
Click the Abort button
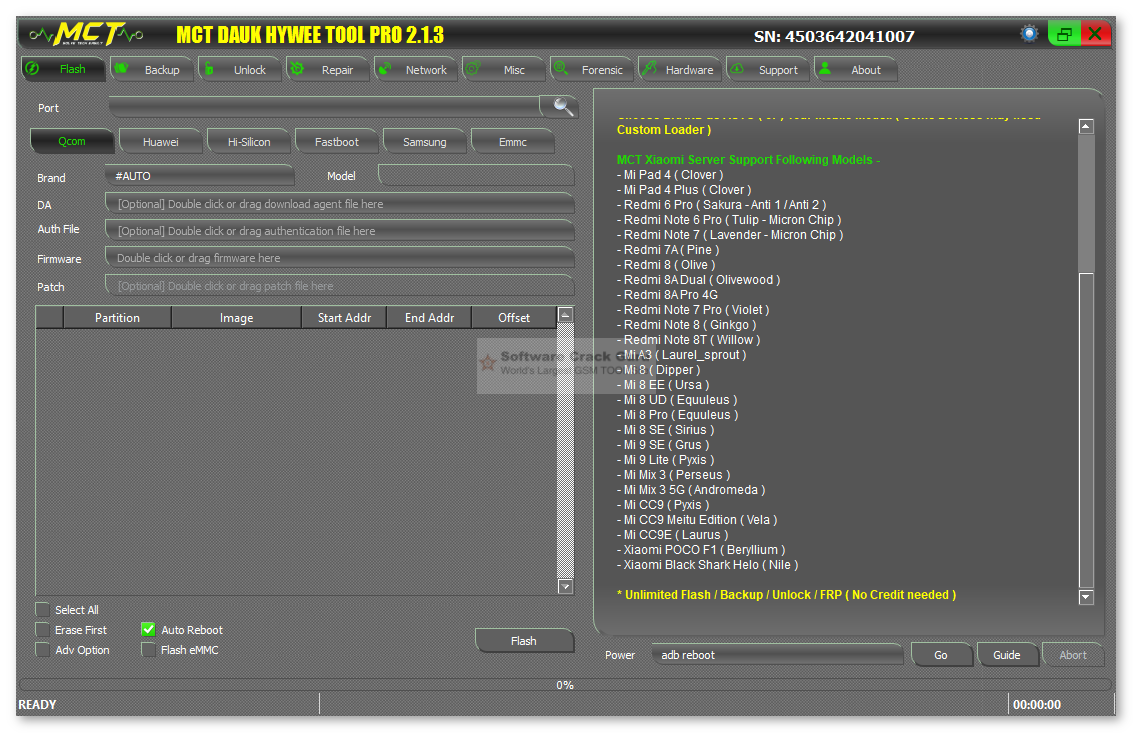coord(1073,655)
